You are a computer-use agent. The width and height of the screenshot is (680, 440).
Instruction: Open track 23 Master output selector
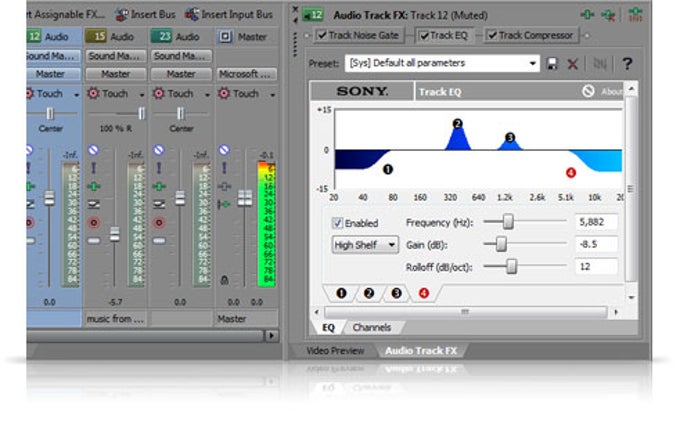click(x=181, y=74)
